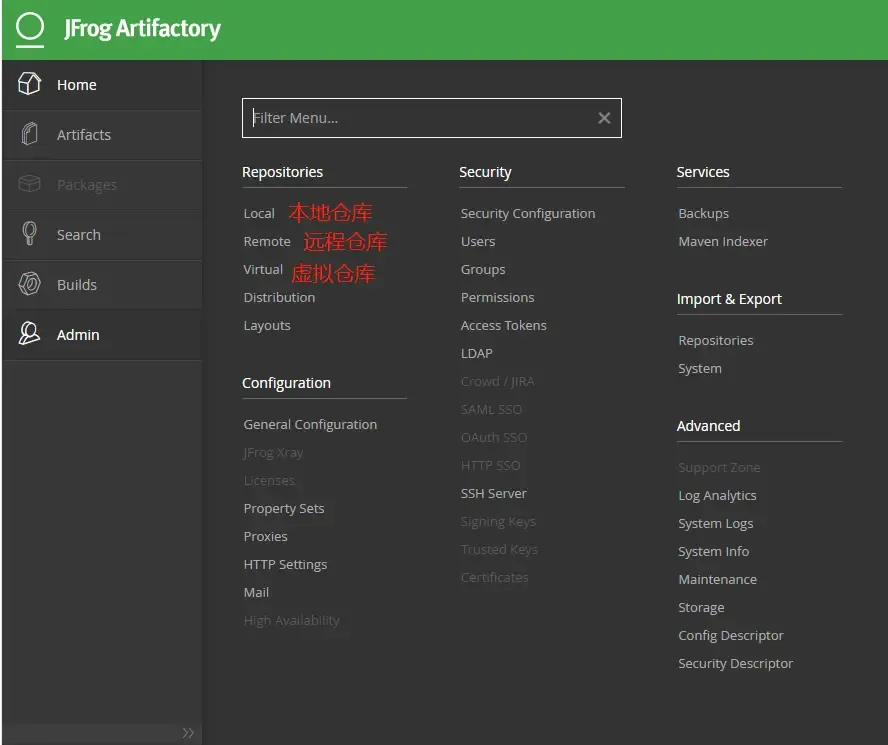Expand sidebar using double chevron arrows

point(188,733)
